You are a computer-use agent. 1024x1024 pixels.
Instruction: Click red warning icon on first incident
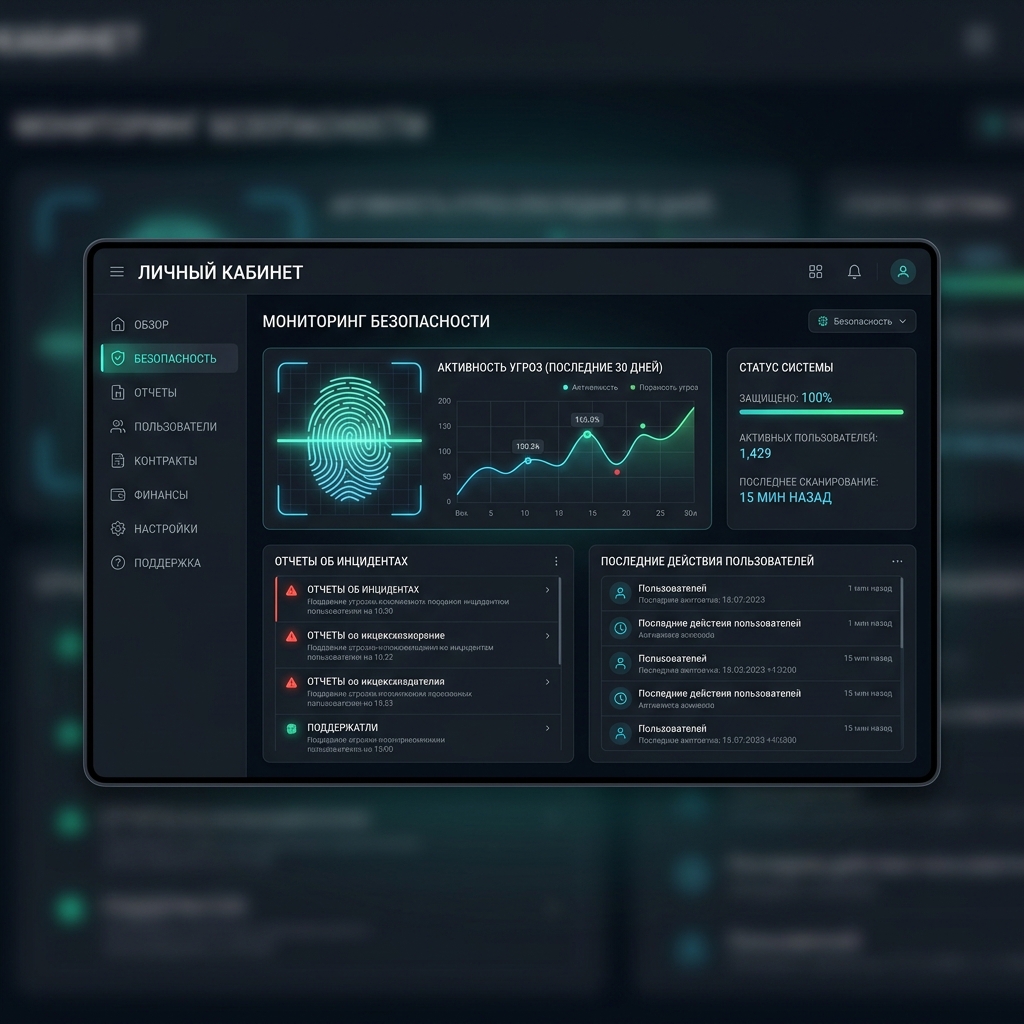pyautogui.click(x=292, y=590)
